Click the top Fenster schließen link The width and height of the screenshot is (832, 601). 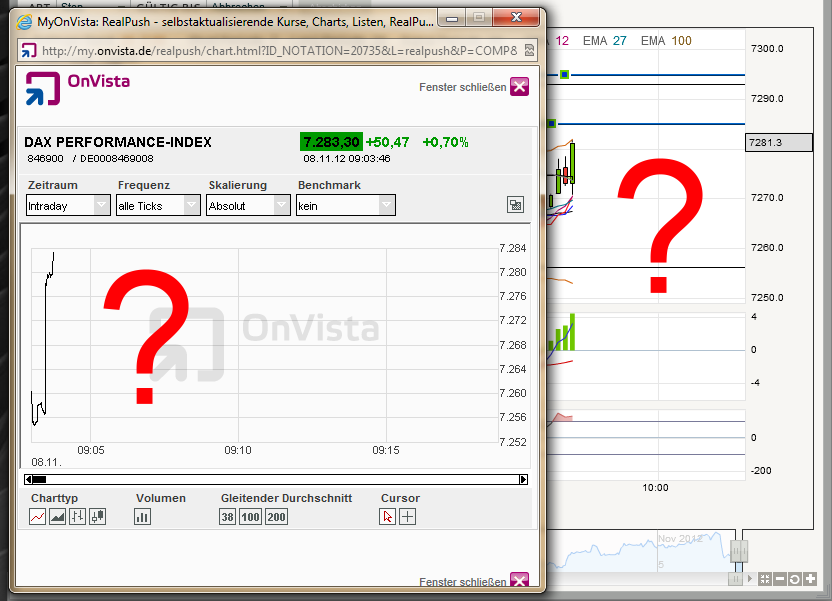pyautogui.click(x=463, y=87)
